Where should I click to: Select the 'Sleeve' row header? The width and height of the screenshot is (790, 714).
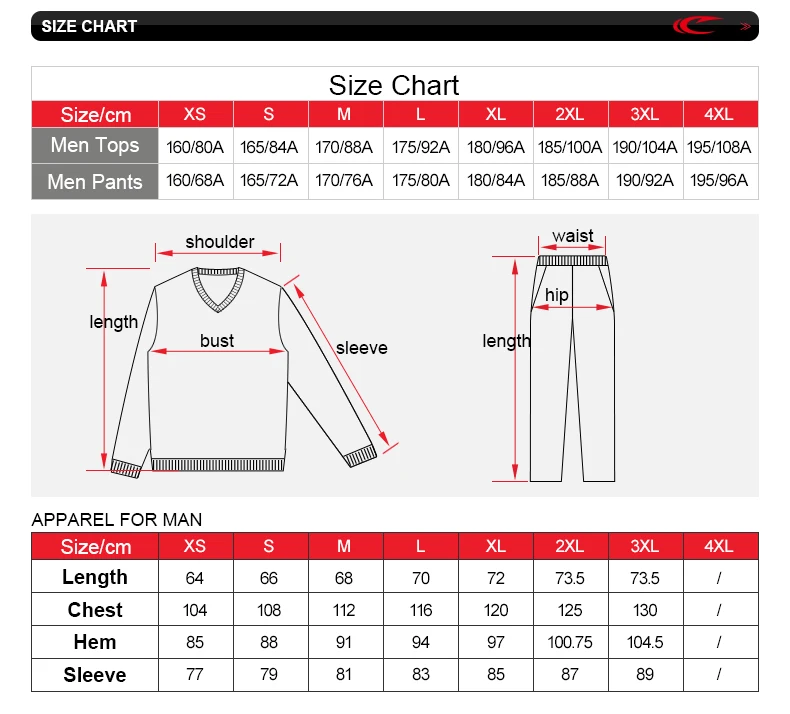tap(95, 675)
